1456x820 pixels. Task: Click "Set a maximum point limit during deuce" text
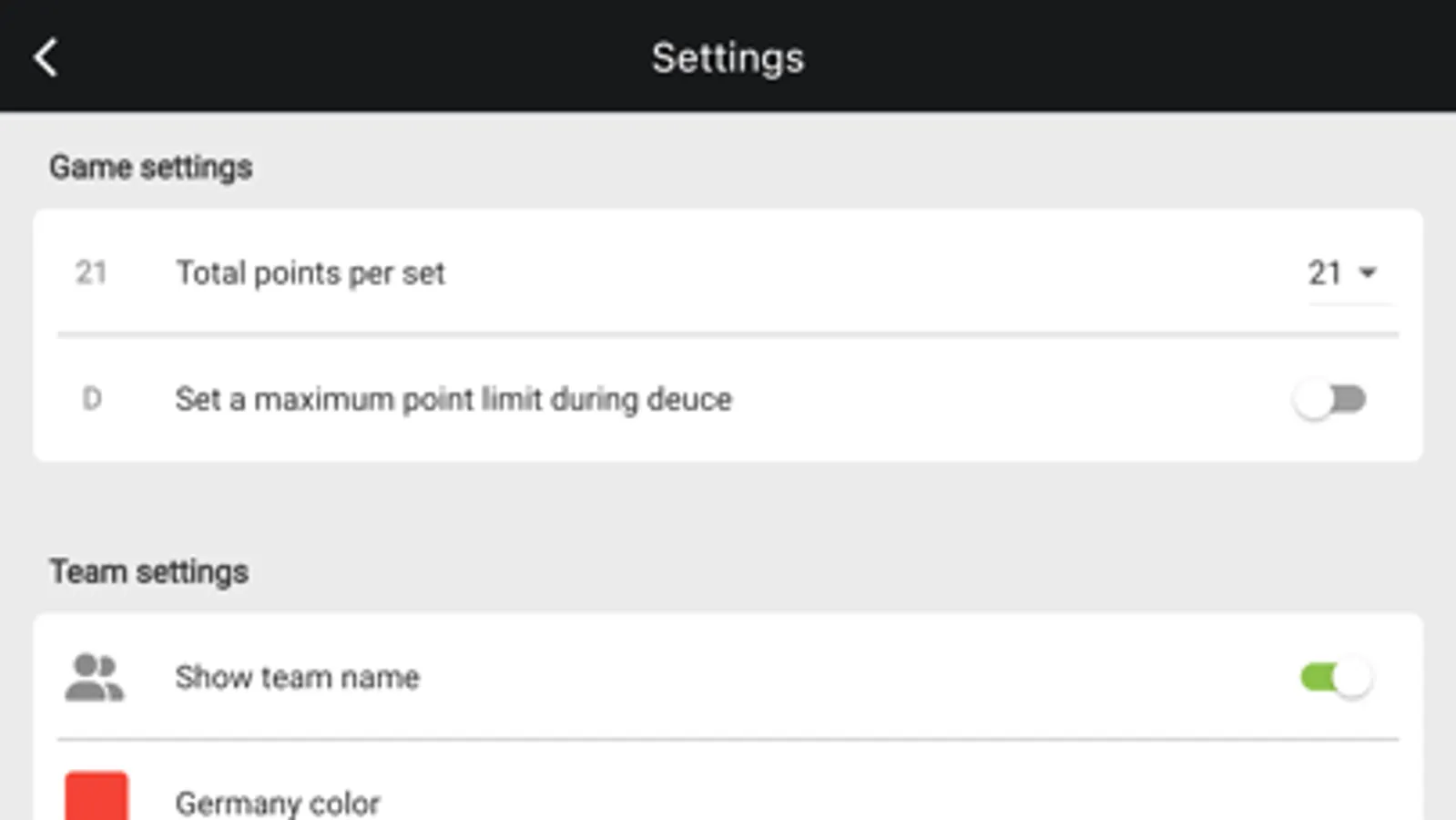[453, 398]
